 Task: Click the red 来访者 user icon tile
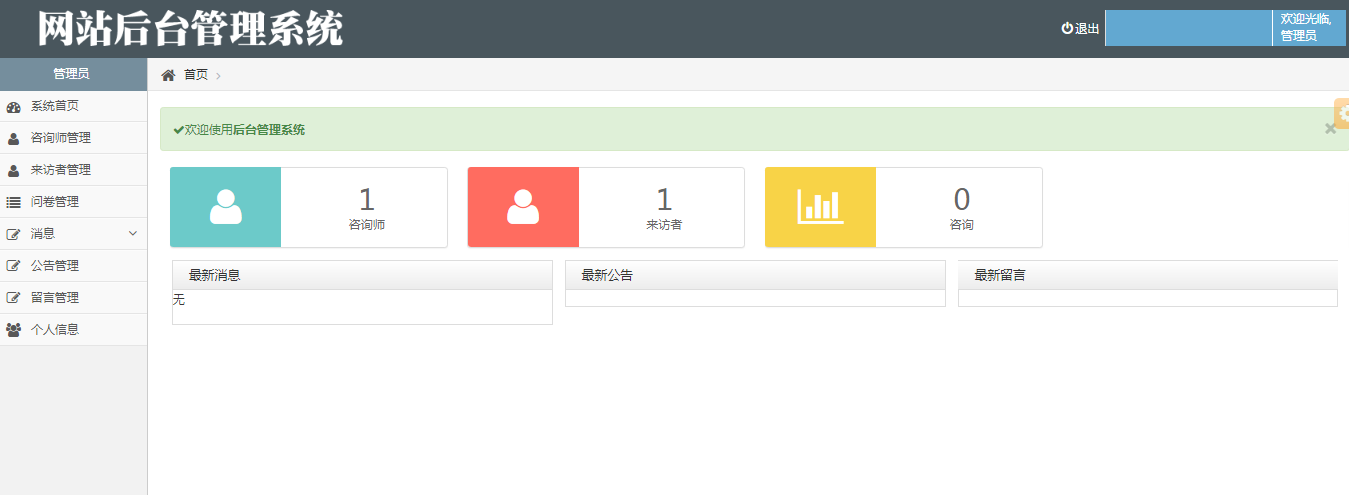click(523, 207)
